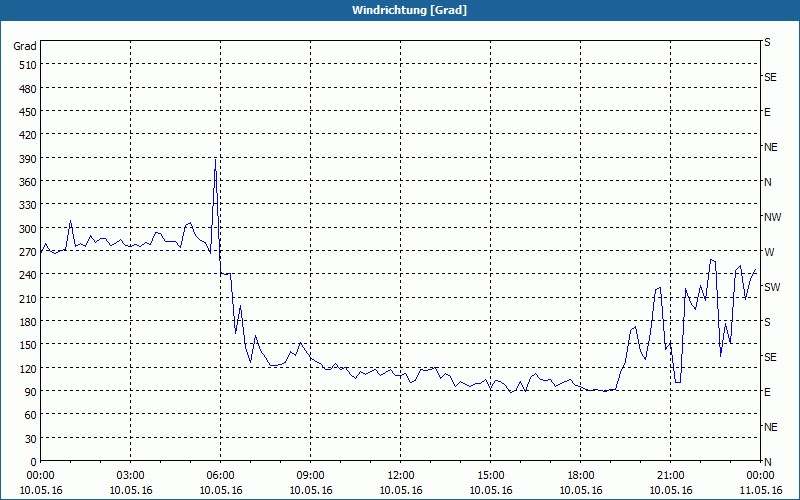Select the 30 degree axis label
The image size is (800, 500).
[x=31, y=439]
